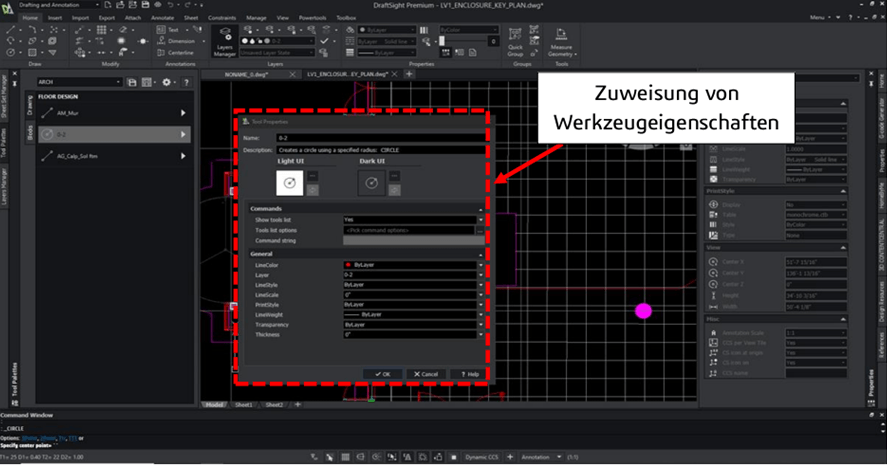
Task: Expand the LineWeight dropdown
Action: tap(480, 314)
